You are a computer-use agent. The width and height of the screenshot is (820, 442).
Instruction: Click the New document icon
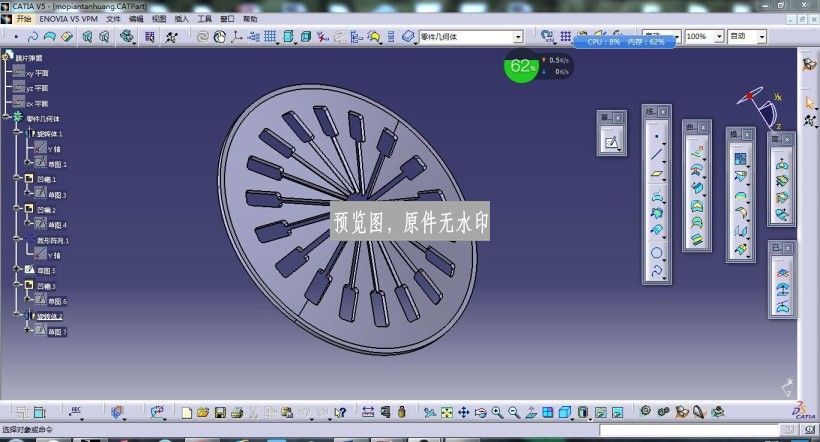tap(186, 413)
